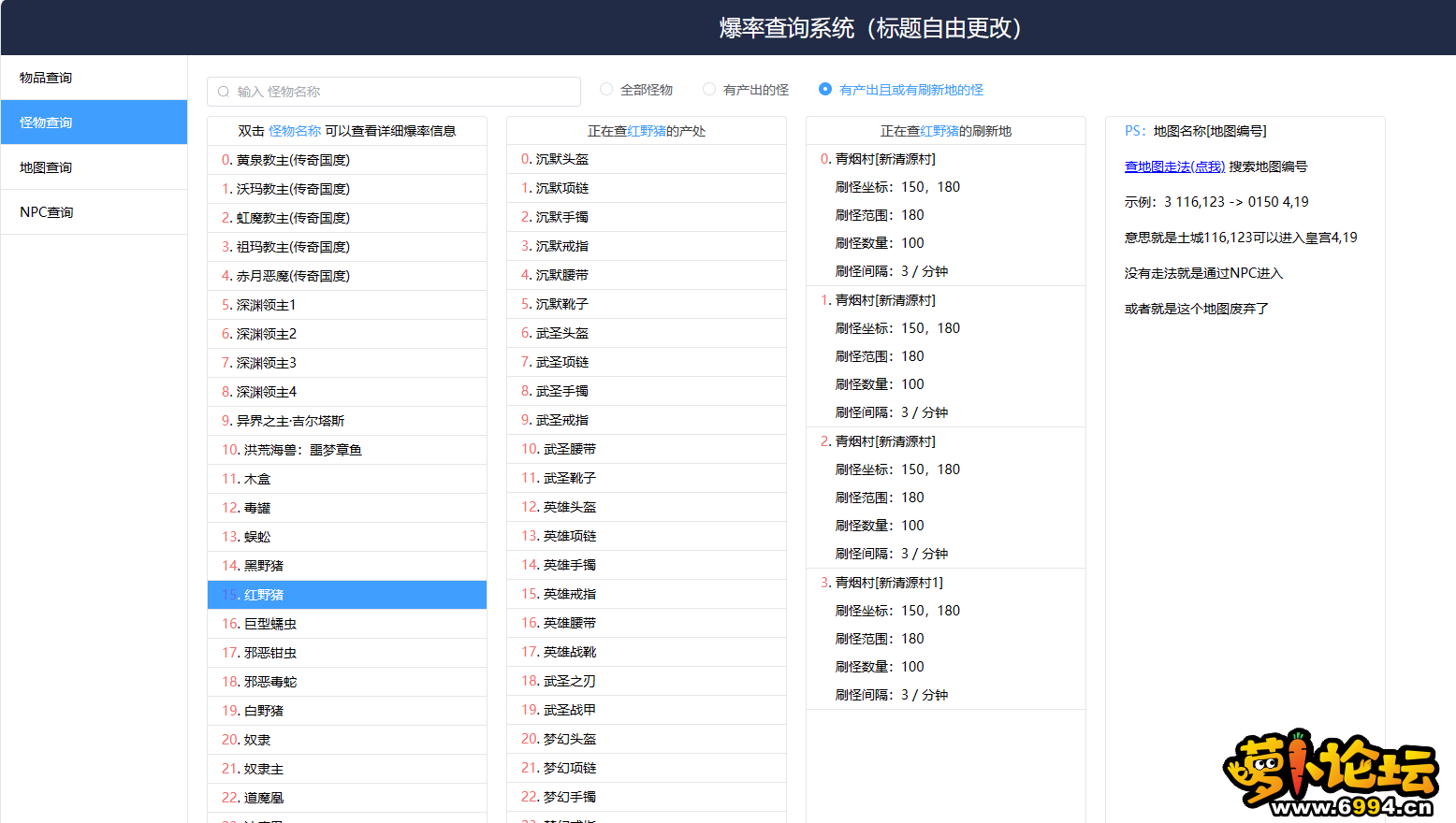Click spawn entry 3. 青烟村[新清源村1]
The width and height of the screenshot is (1456, 823).
pos(946,639)
